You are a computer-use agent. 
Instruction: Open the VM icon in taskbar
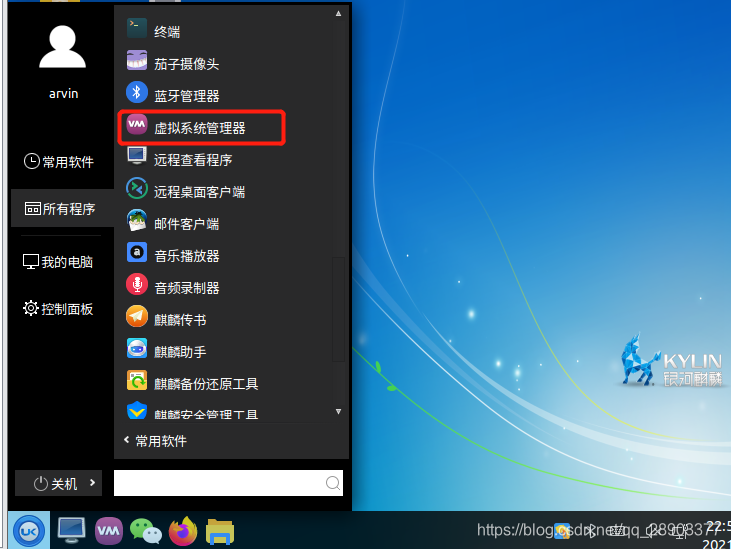click(109, 531)
